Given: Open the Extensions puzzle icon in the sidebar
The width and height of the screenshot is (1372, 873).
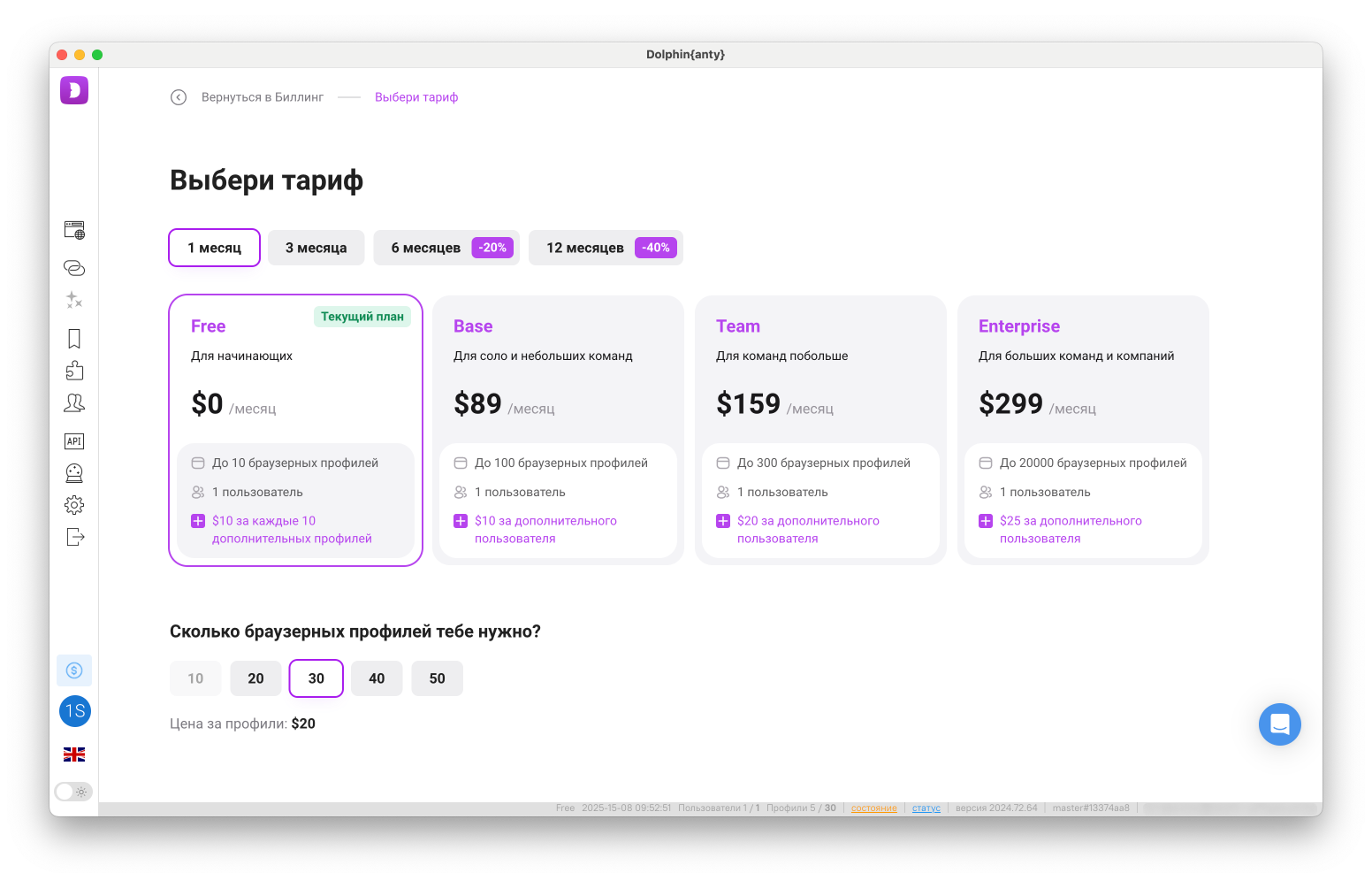Looking at the screenshot, I should point(74,371).
